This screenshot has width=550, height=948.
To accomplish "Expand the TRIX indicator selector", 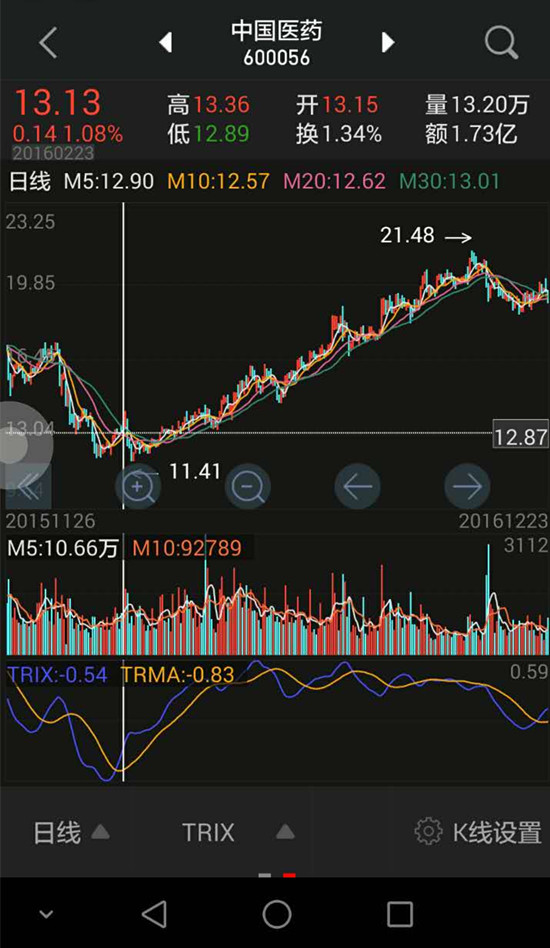I will point(238,833).
